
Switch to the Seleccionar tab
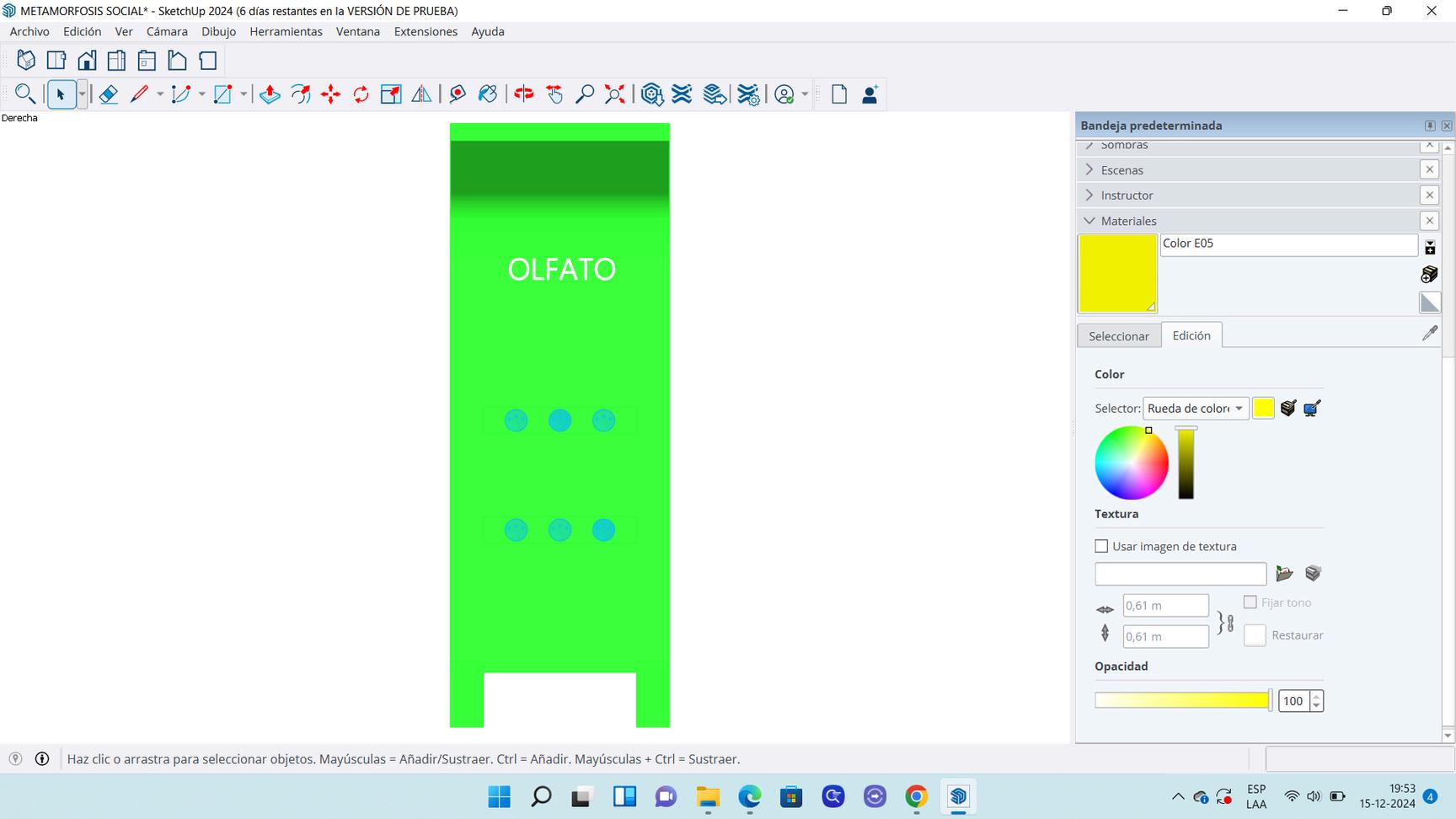coord(1119,335)
